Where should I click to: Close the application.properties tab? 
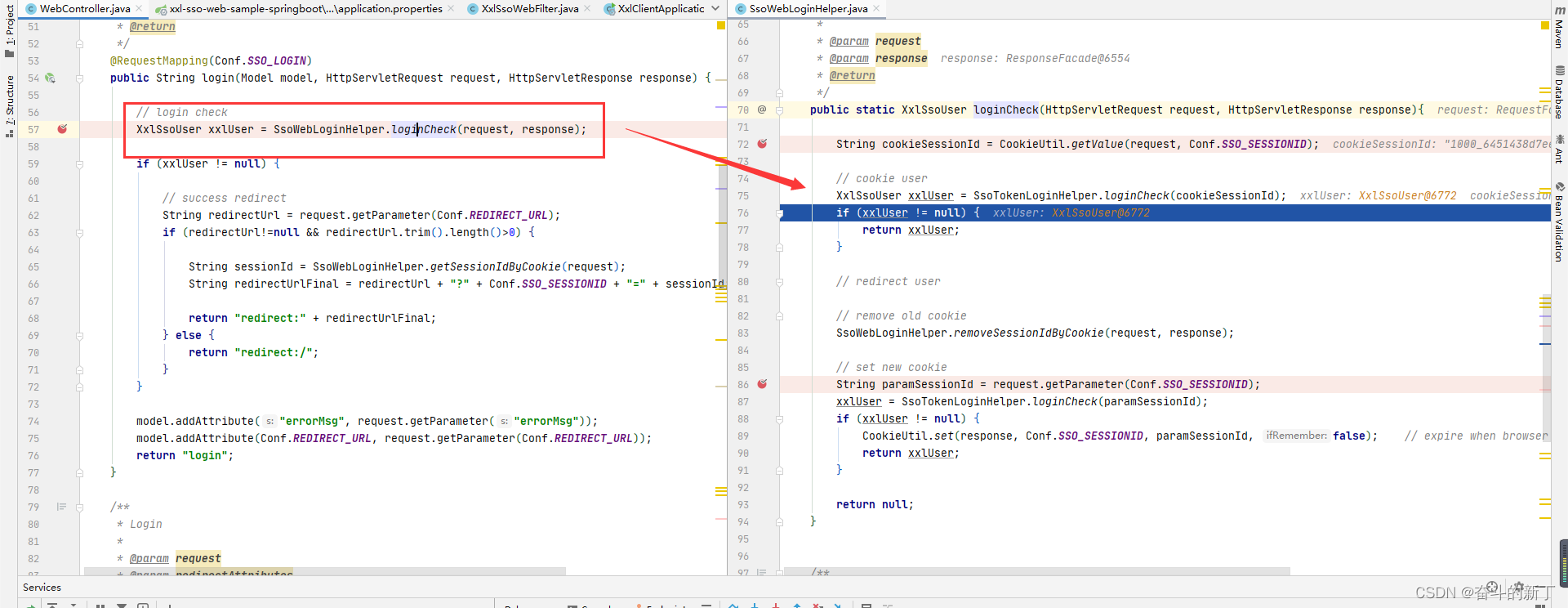(451, 9)
